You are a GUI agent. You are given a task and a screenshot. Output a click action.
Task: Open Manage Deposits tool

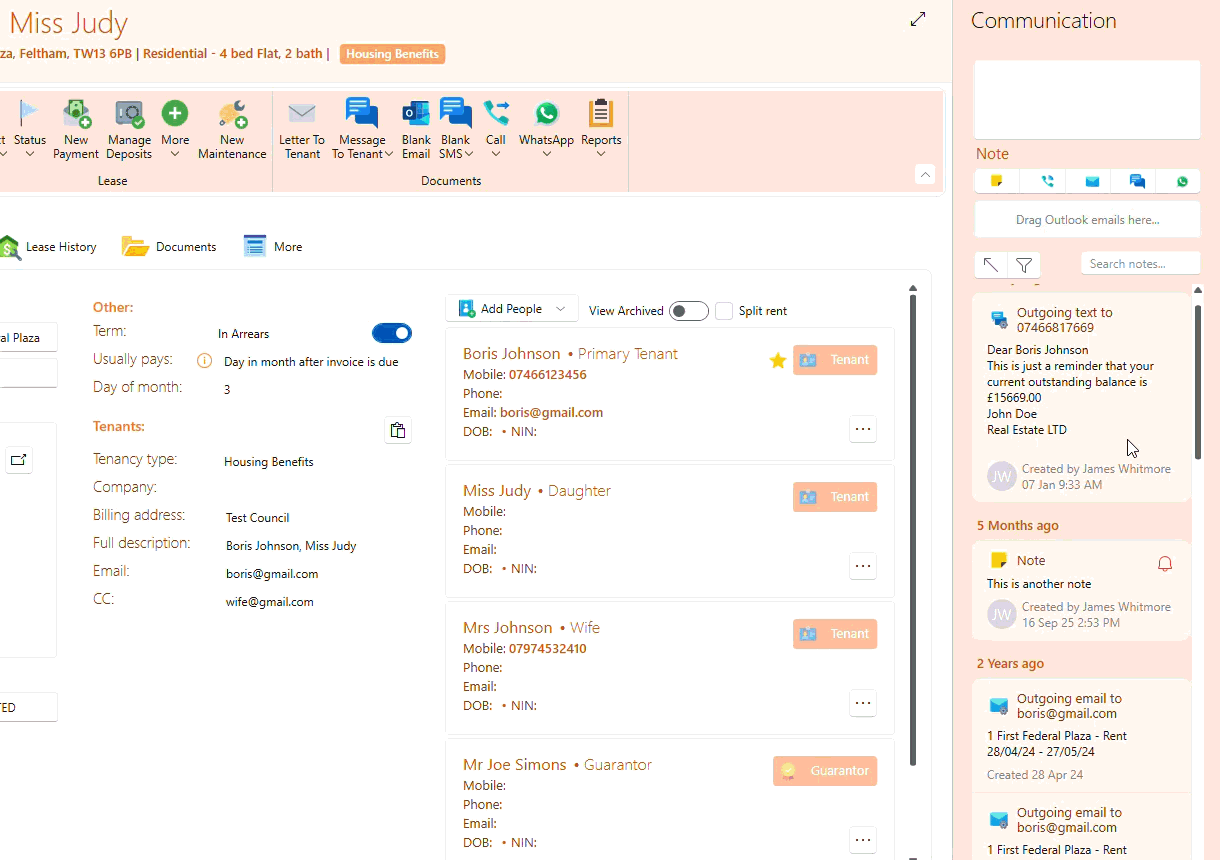[x=129, y=115]
